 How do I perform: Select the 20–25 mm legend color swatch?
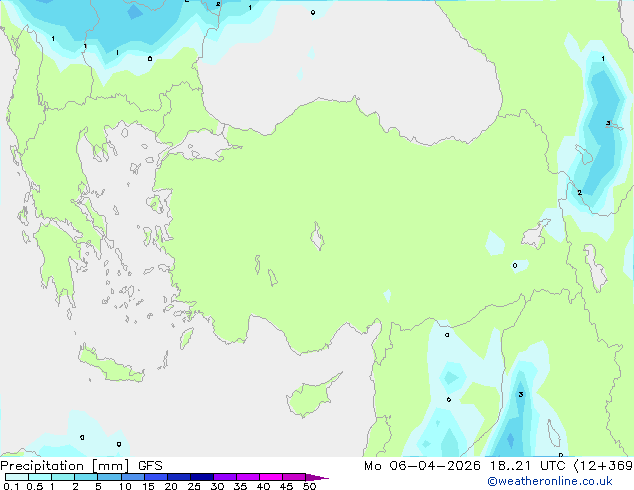(178, 477)
